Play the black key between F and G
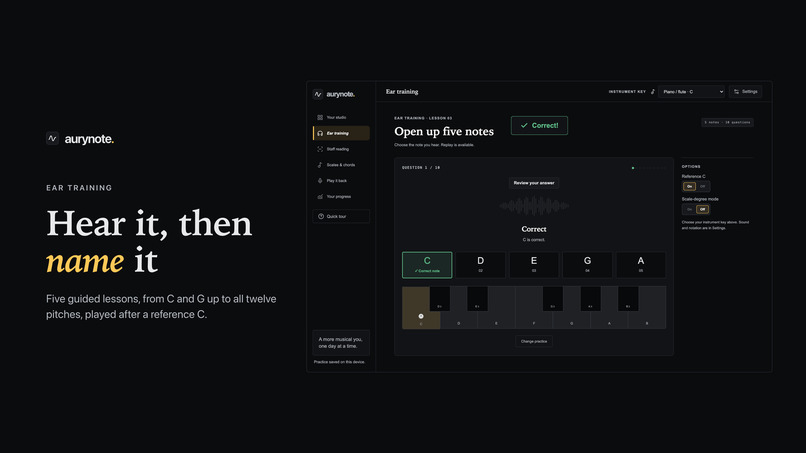 (553, 299)
